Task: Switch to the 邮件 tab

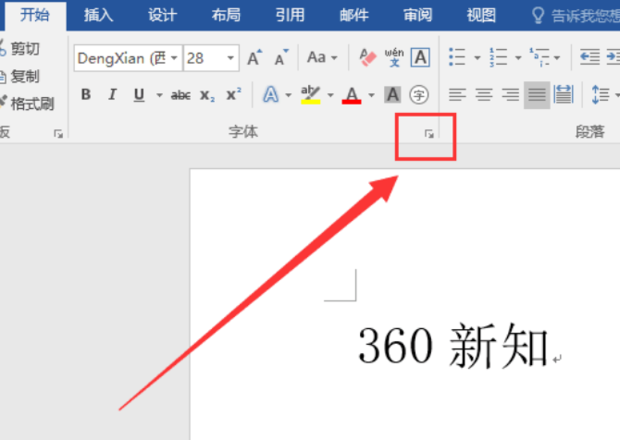Action: pyautogui.click(x=354, y=15)
